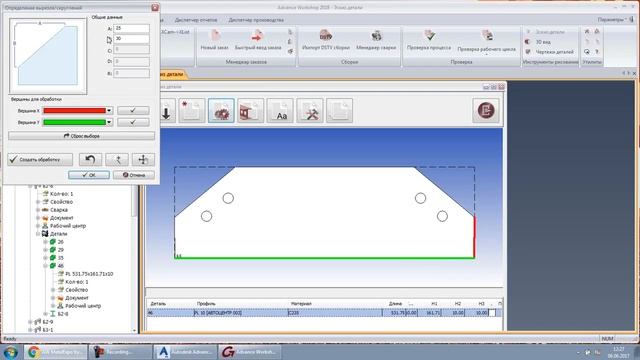Confirm the dialog with OK

click(x=89, y=175)
